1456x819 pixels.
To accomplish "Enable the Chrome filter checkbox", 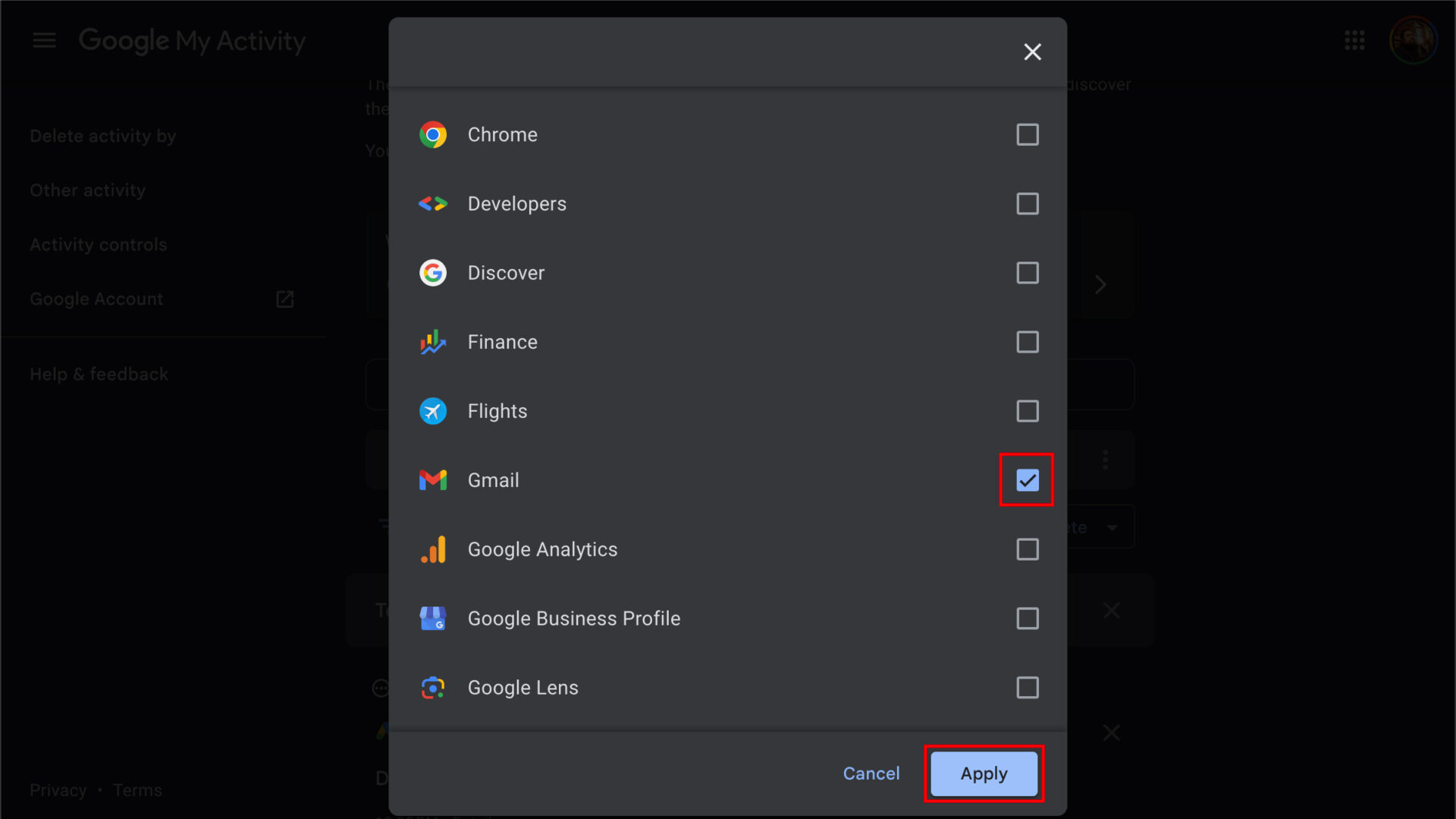I will tap(1027, 135).
